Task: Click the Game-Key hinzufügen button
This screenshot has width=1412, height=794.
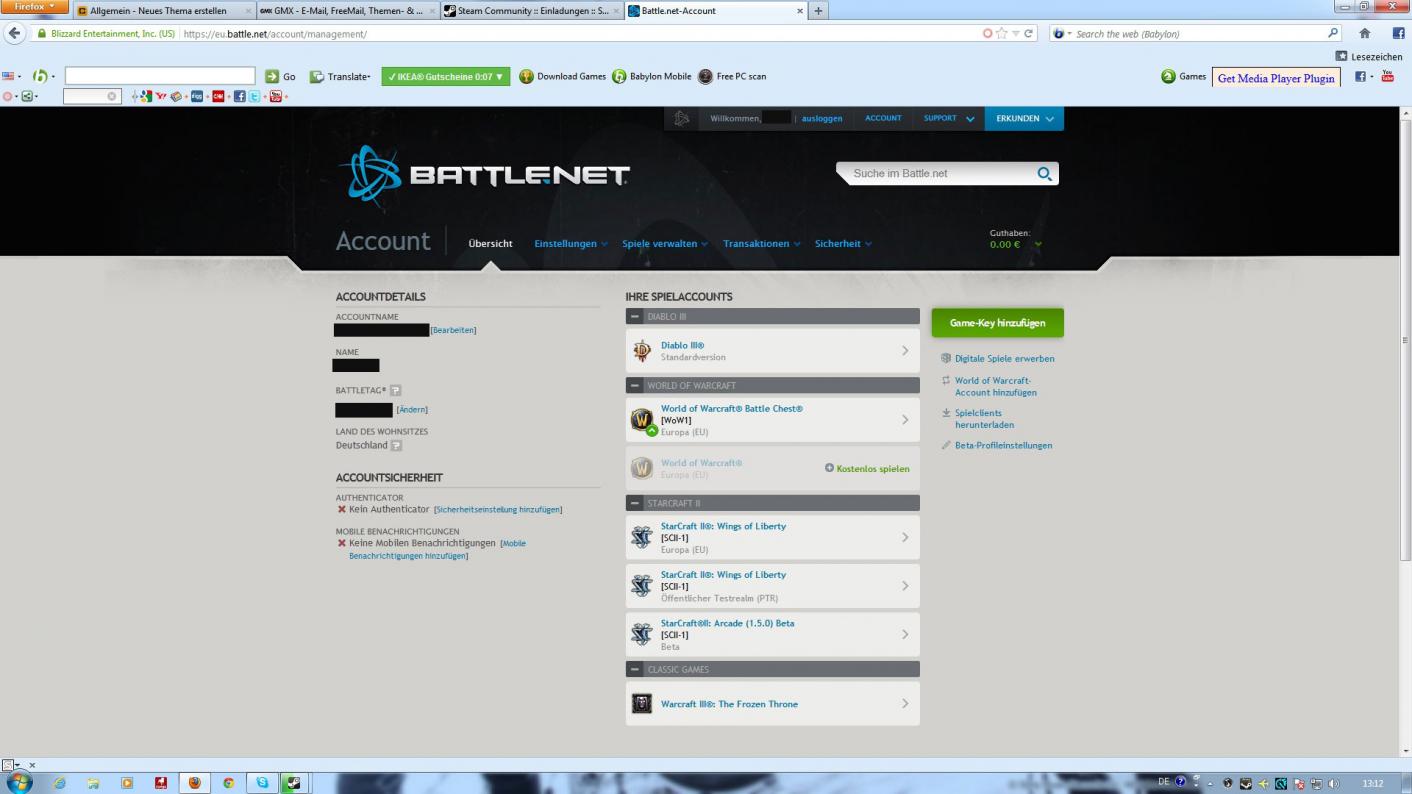Action: 997,323
